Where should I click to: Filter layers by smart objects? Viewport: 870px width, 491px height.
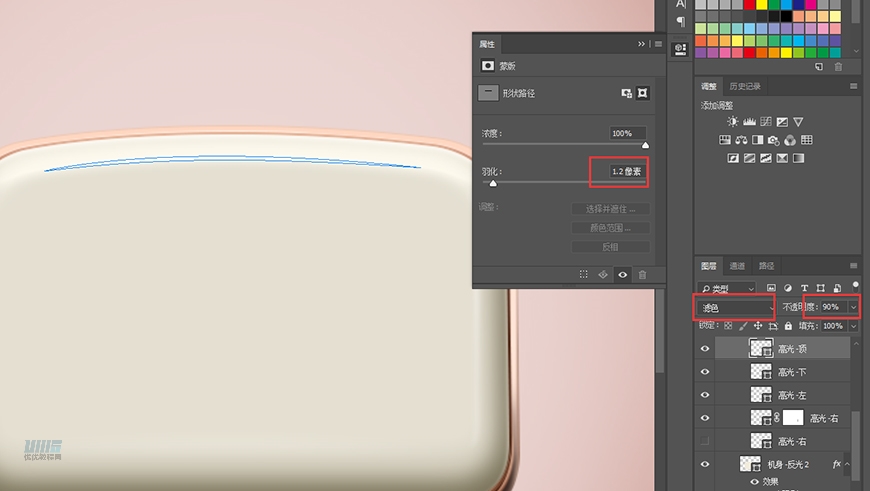click(837, 287)
